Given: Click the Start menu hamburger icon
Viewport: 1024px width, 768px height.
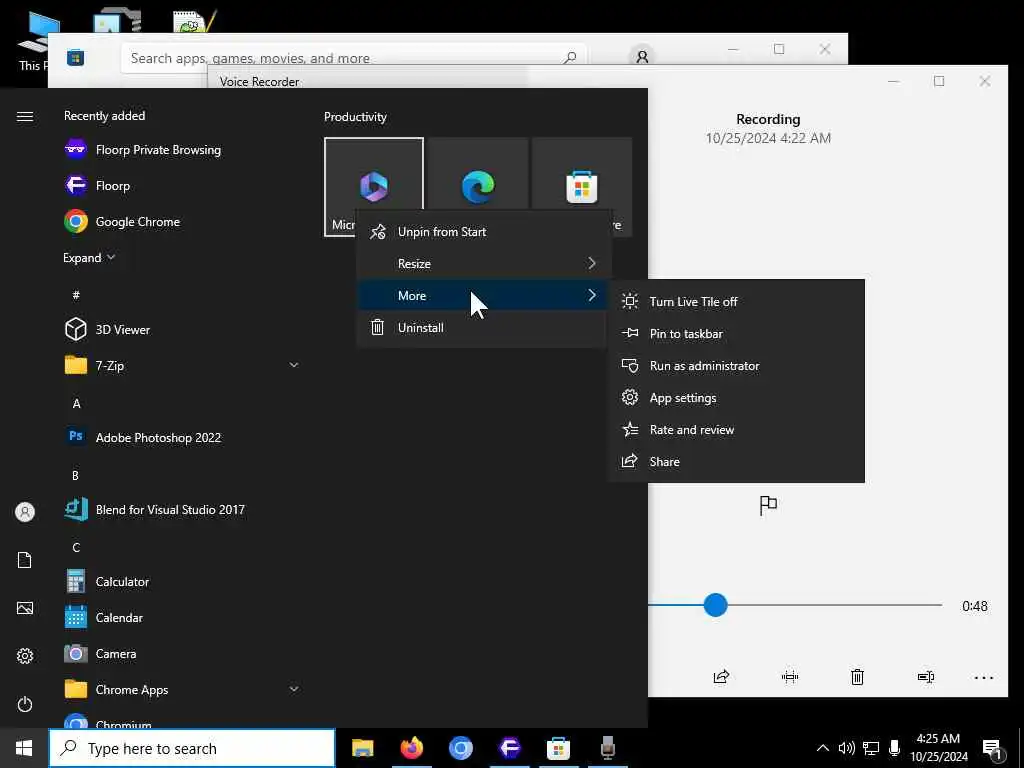Looking at the screenshot, I should 25,116.
